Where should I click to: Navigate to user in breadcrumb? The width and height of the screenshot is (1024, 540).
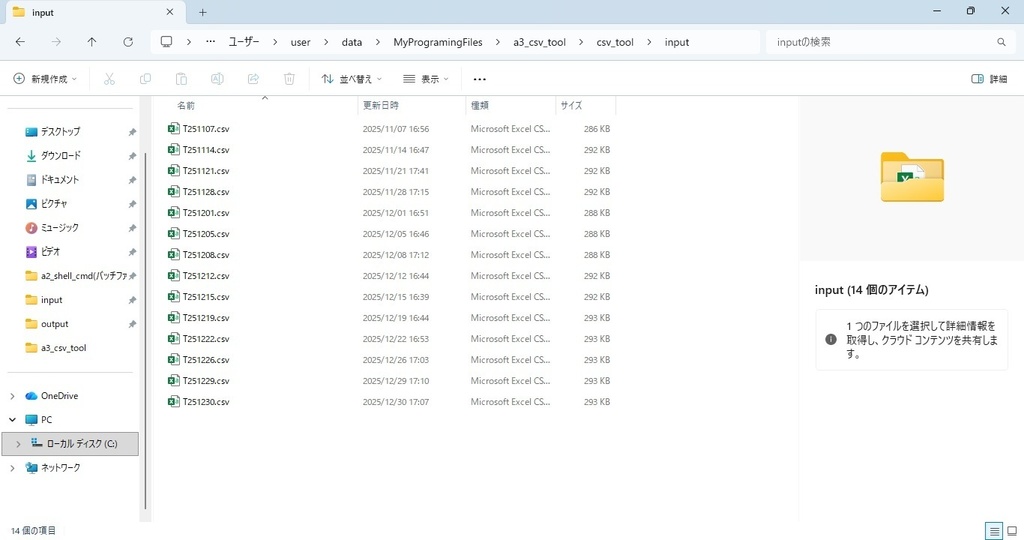(300, 42)
